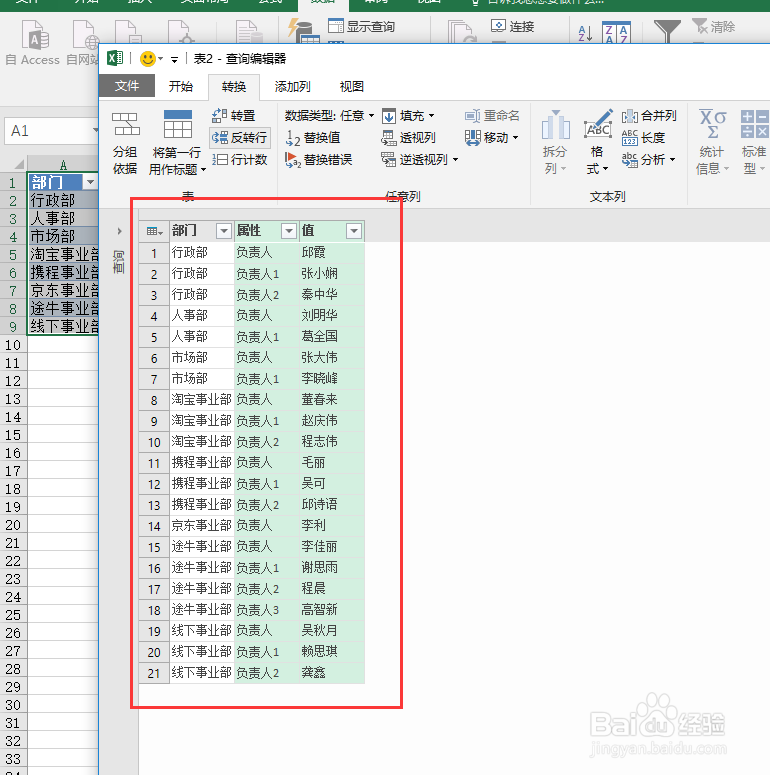The width and height of the screenshot is (770, 775).
Task: Click Merge Columns (合并列) button
Action: point(649,116)
